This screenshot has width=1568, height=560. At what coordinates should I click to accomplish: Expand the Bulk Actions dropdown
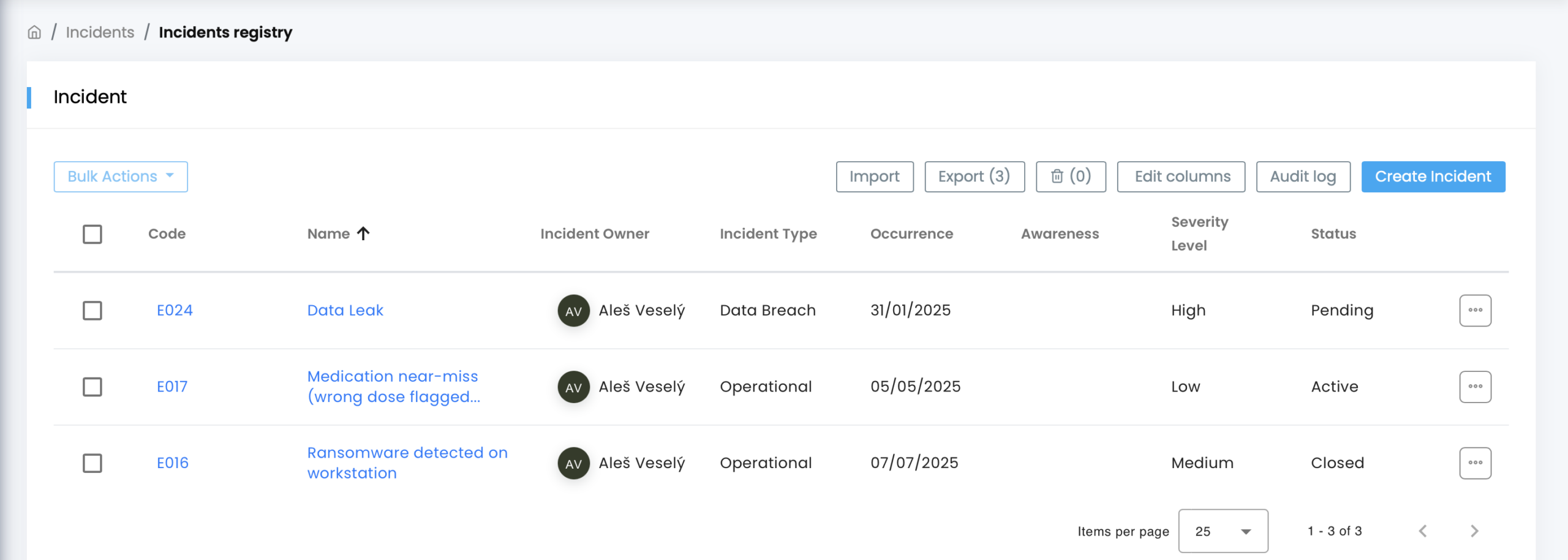pos(121,176)
